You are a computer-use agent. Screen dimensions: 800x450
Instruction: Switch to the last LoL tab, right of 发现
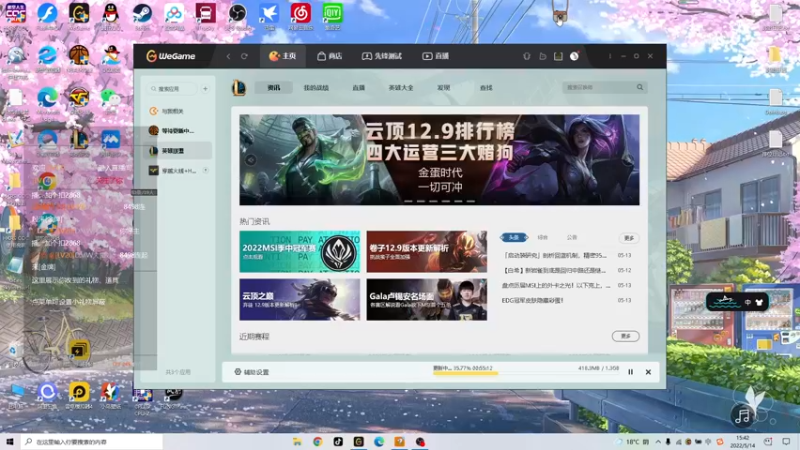(x=486, y=88)
